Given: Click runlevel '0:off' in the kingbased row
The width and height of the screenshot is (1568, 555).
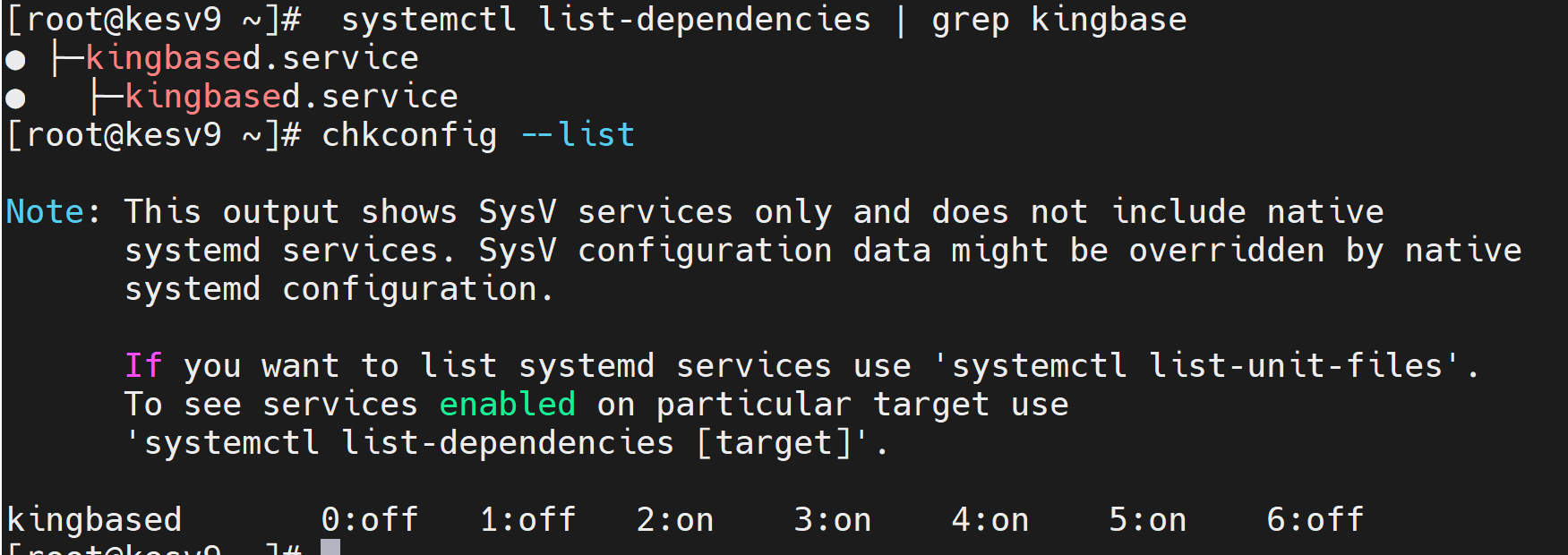Looking at the screenshot, I should [x=370, y=520].
